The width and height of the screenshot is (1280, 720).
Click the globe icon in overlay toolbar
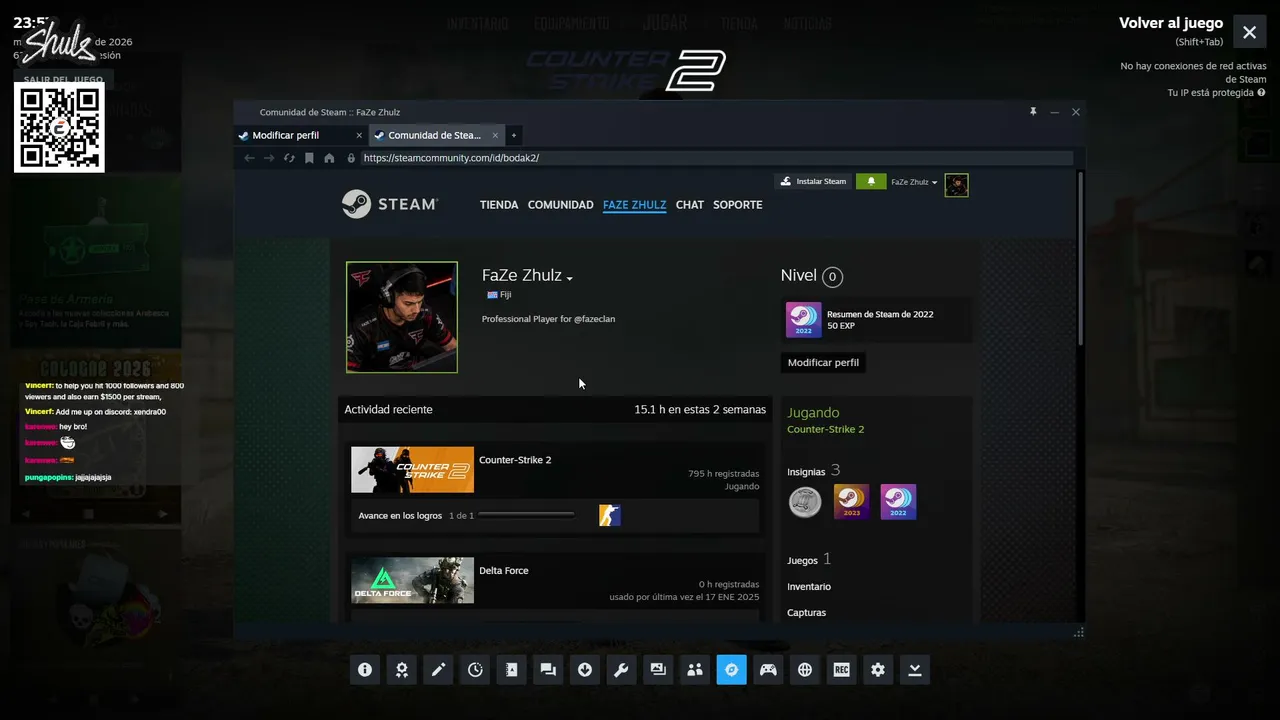(x=805, y=670)
